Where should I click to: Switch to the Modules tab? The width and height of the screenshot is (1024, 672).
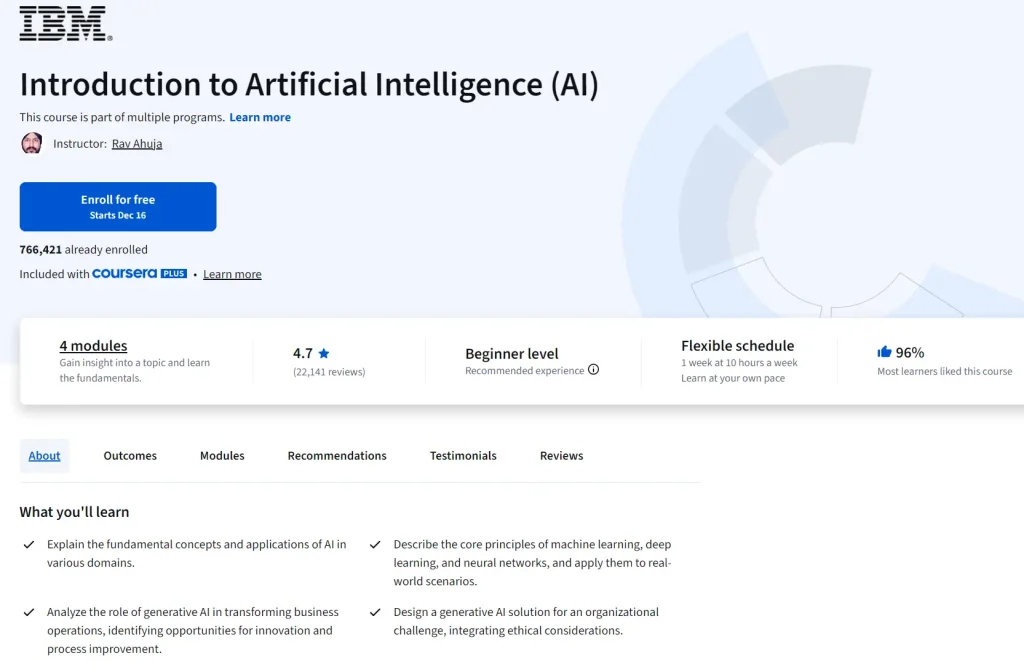[221, 455]
